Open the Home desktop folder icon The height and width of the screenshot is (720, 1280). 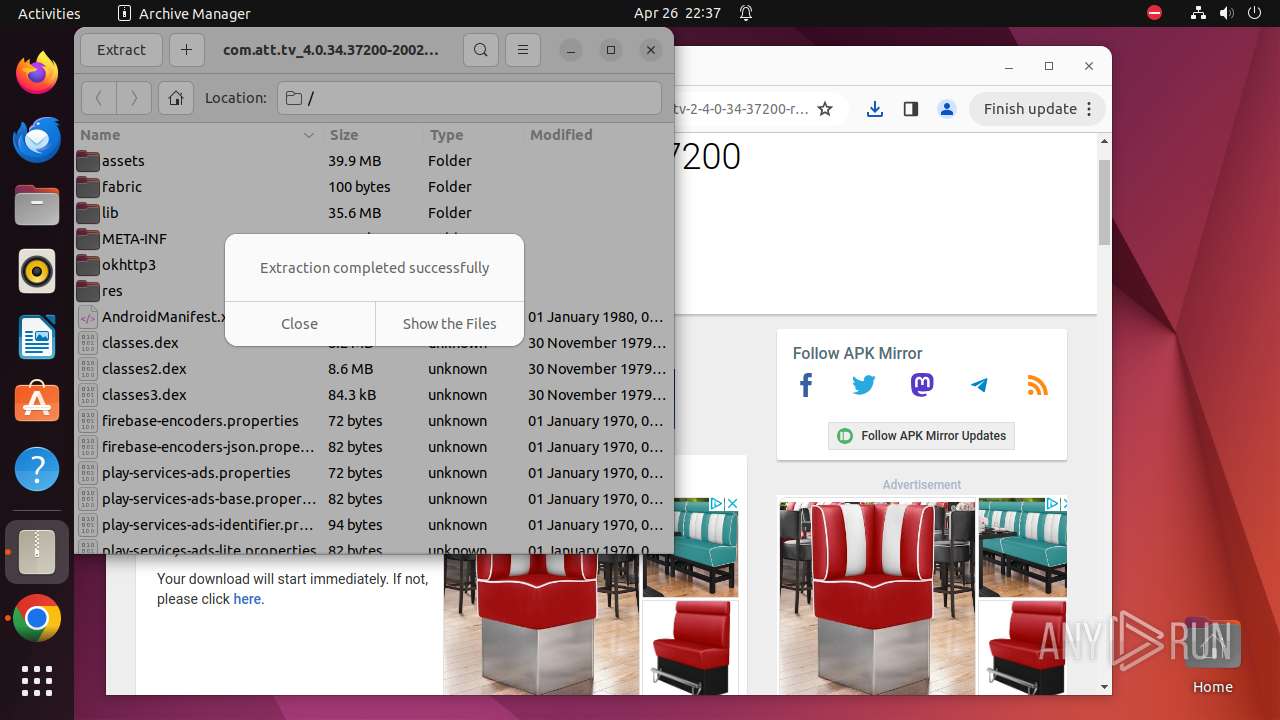click(x=1212, y=657)
